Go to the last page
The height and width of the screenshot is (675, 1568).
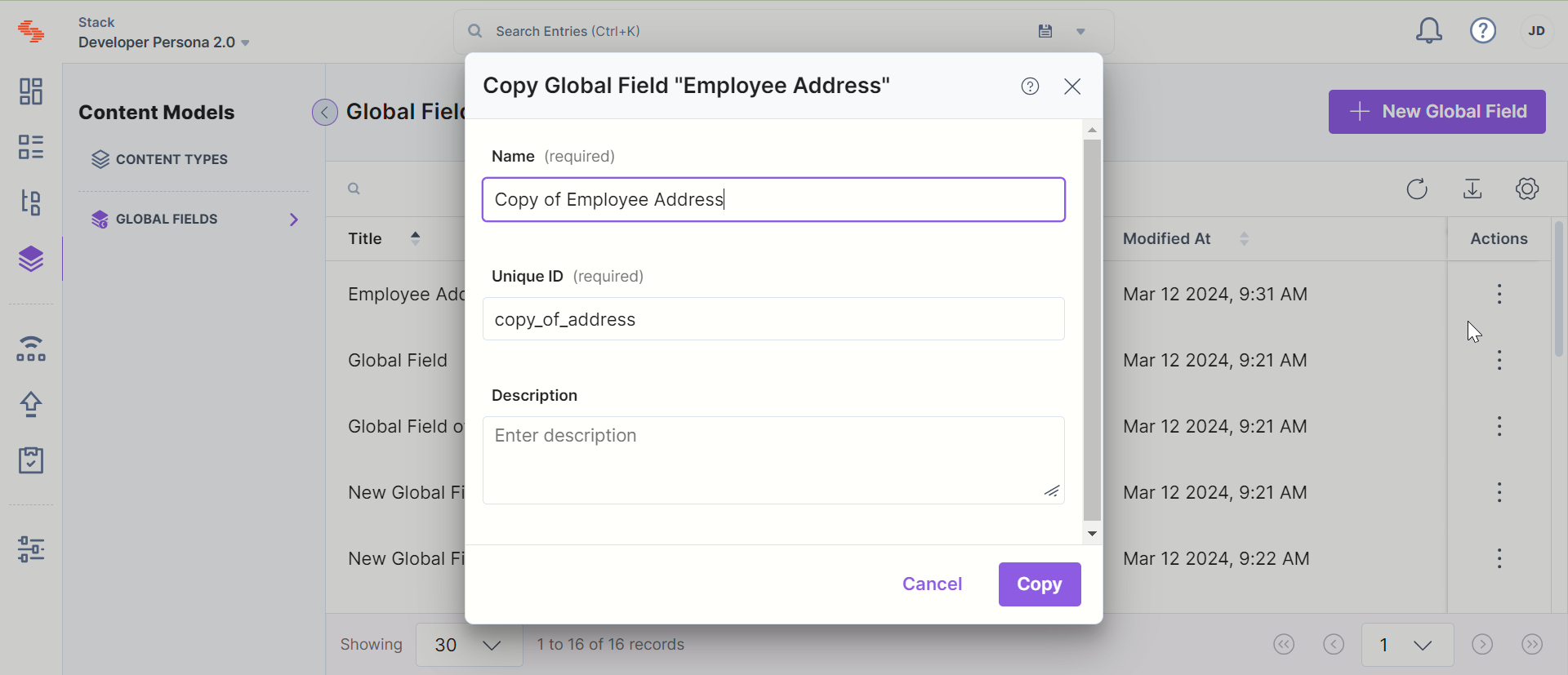point(1532,645)
